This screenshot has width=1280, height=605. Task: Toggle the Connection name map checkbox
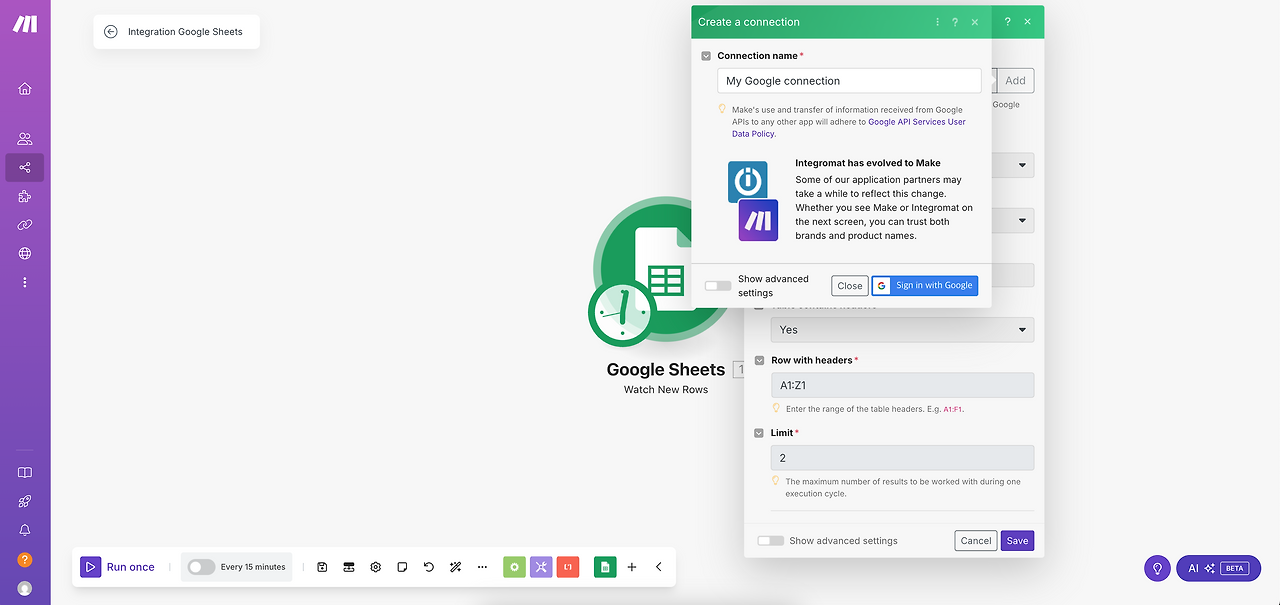point(707,56)
